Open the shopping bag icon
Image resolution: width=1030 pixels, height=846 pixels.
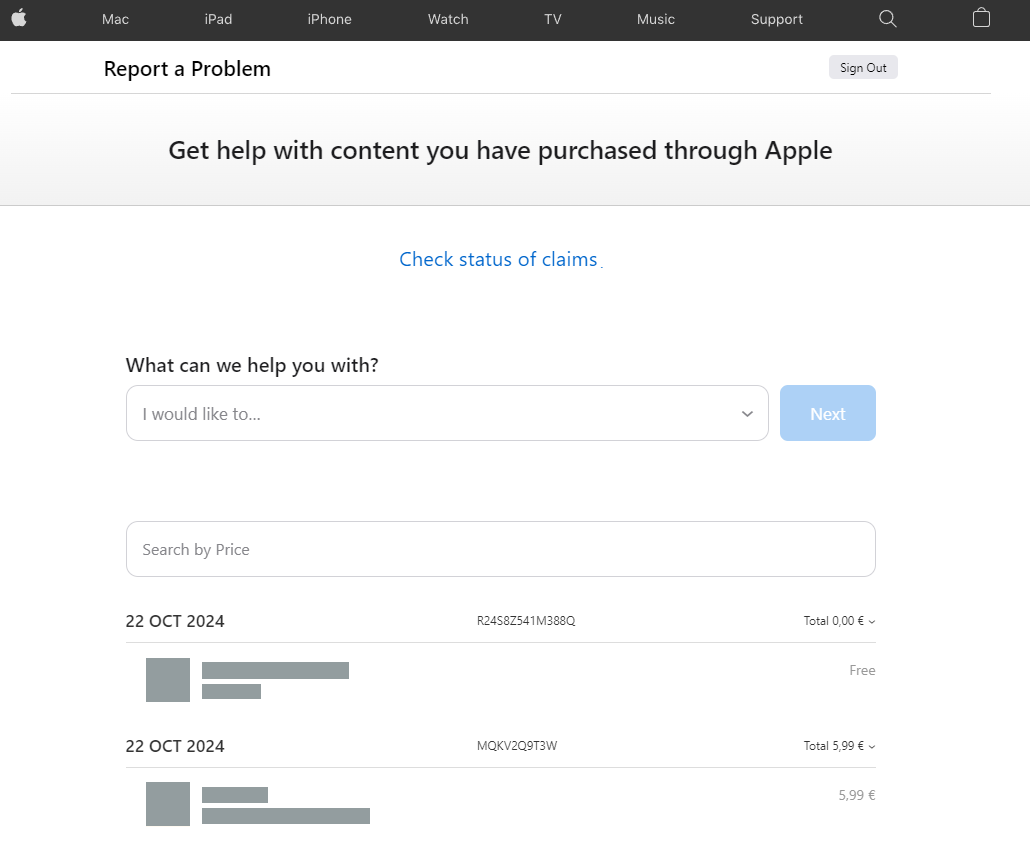click(x=981, y=18)
